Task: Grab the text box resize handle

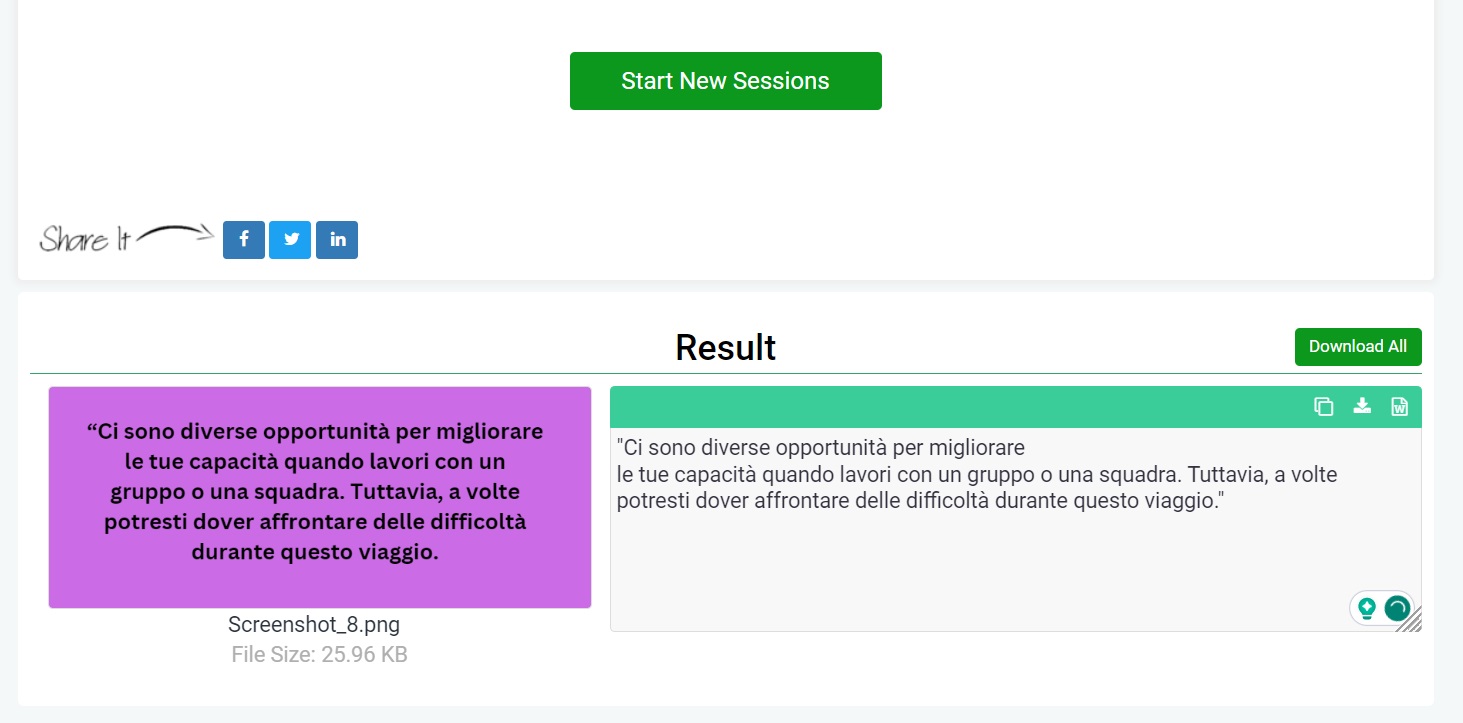Action: pyautogui.click(x=1410, y=622)
